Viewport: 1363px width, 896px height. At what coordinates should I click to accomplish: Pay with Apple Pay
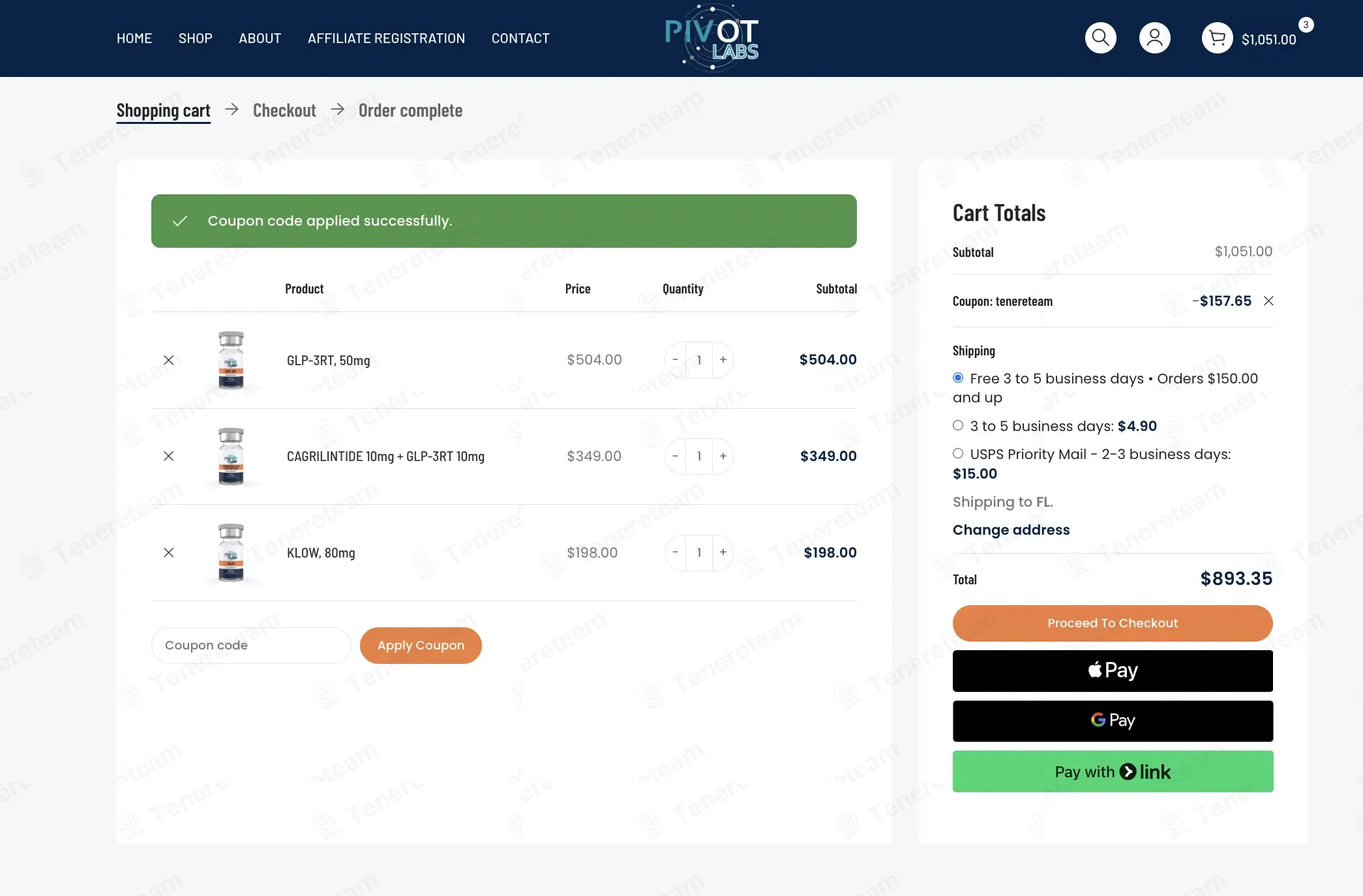coord(1113,671)
